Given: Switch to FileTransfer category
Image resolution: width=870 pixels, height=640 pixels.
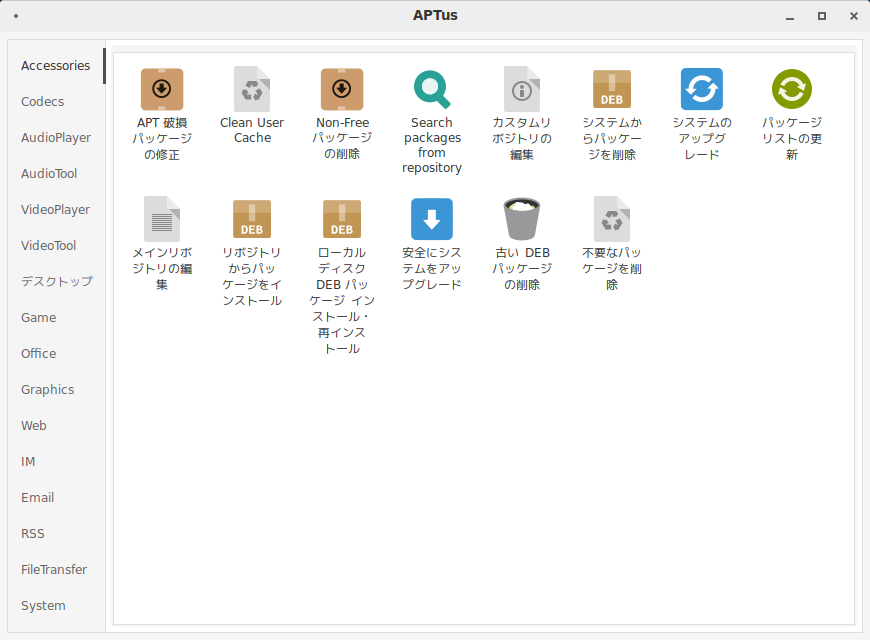Looking at the screenshot, I should pos(55,570).
